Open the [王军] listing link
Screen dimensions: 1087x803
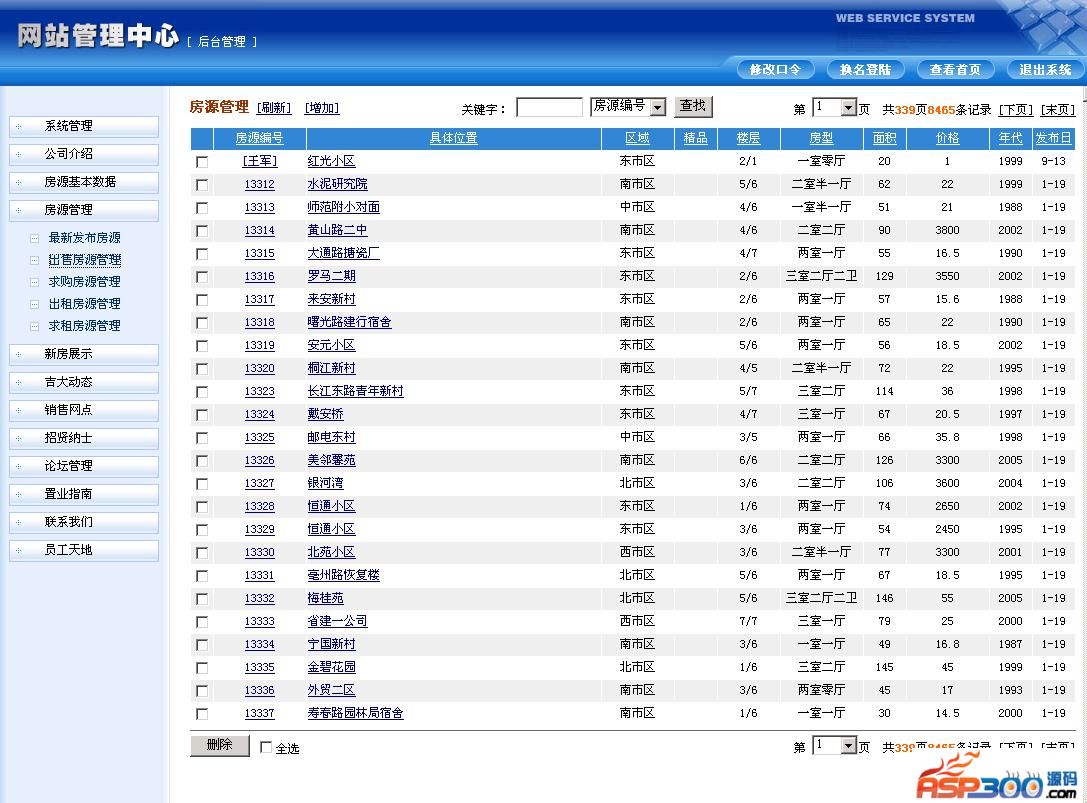click(x=259, y=161)
